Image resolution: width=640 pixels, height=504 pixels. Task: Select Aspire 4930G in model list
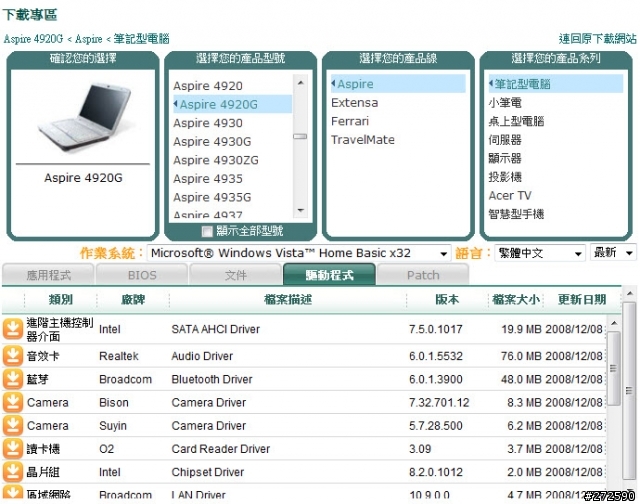212,142
